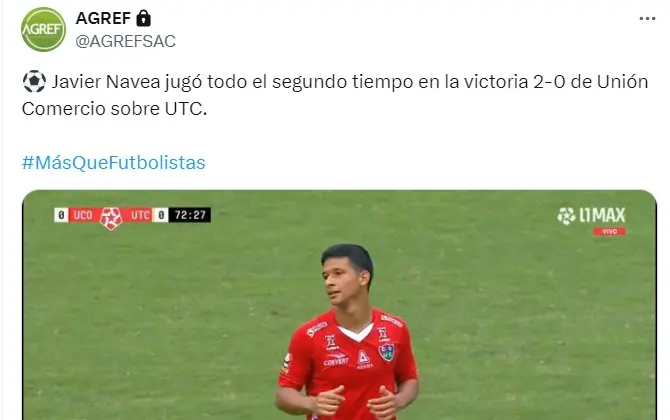Click the tweet text about Javier Navea
Image resolution: width=670 pixels, height=420 pixels.
click(x=335, y=95)
